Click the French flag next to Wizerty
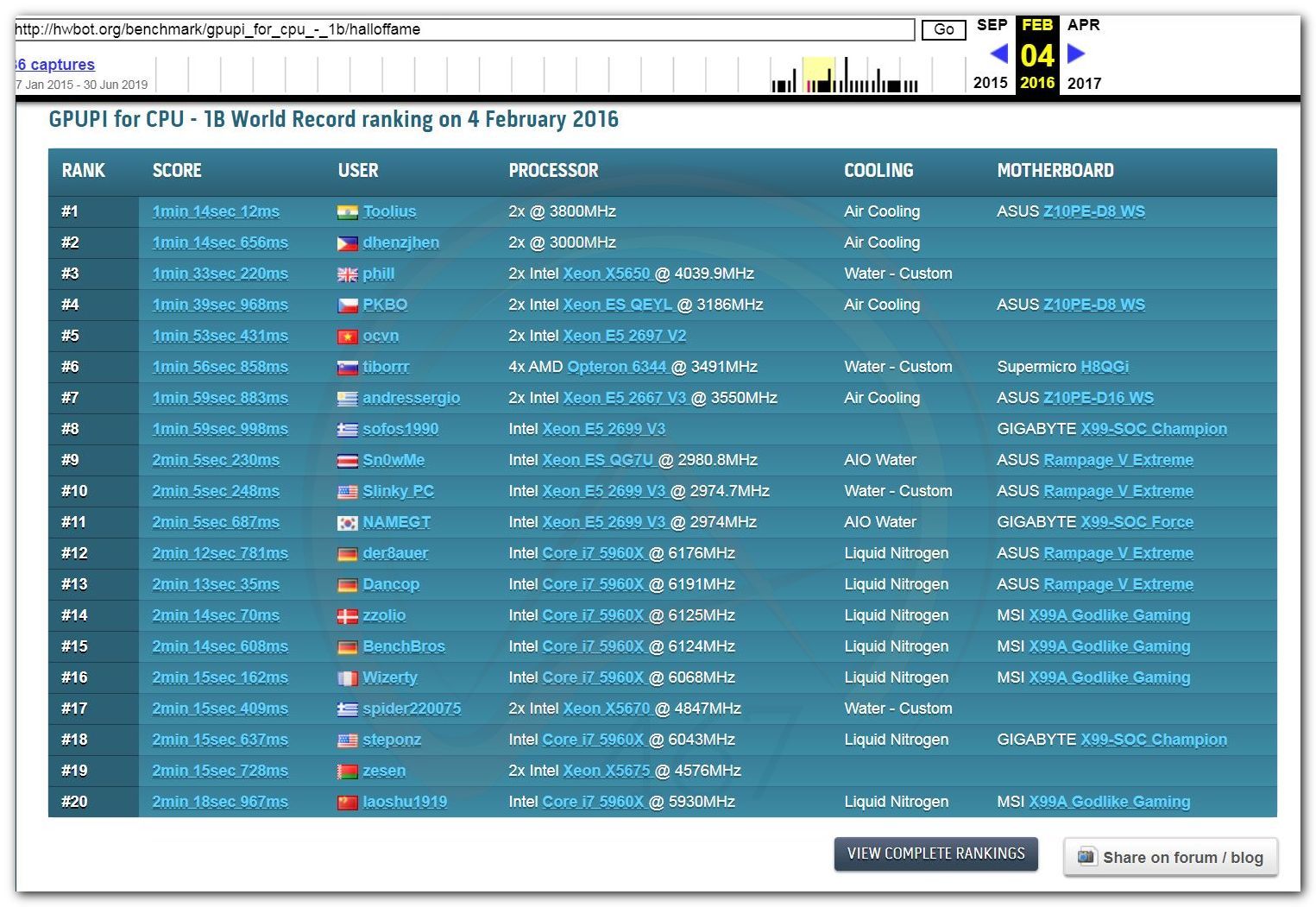 (x=347, y=678)
